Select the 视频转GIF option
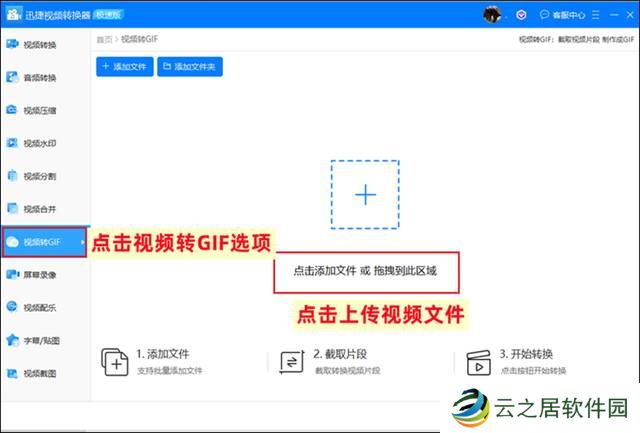The width and height of the screenshot is (640, 433). click(x=43, y=242)
